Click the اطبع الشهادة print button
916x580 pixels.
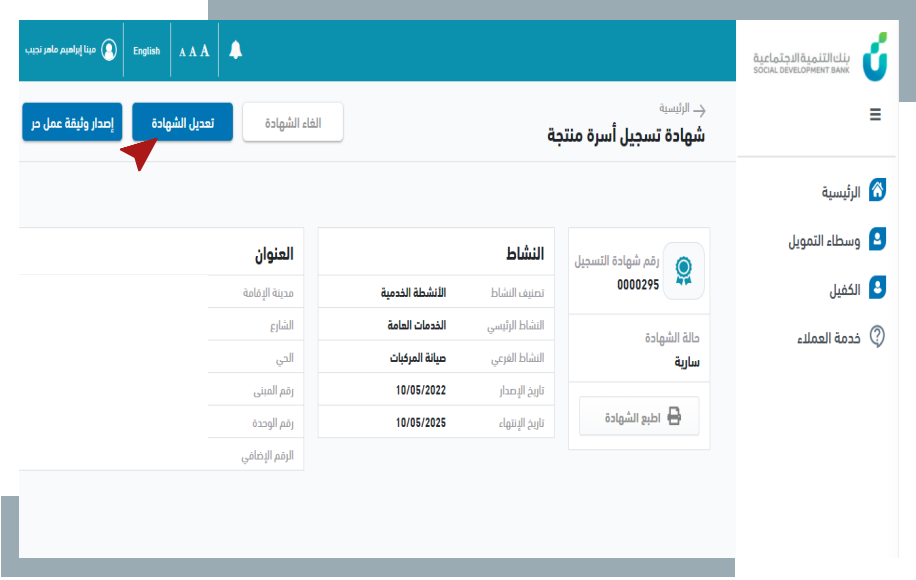point(639,416)
